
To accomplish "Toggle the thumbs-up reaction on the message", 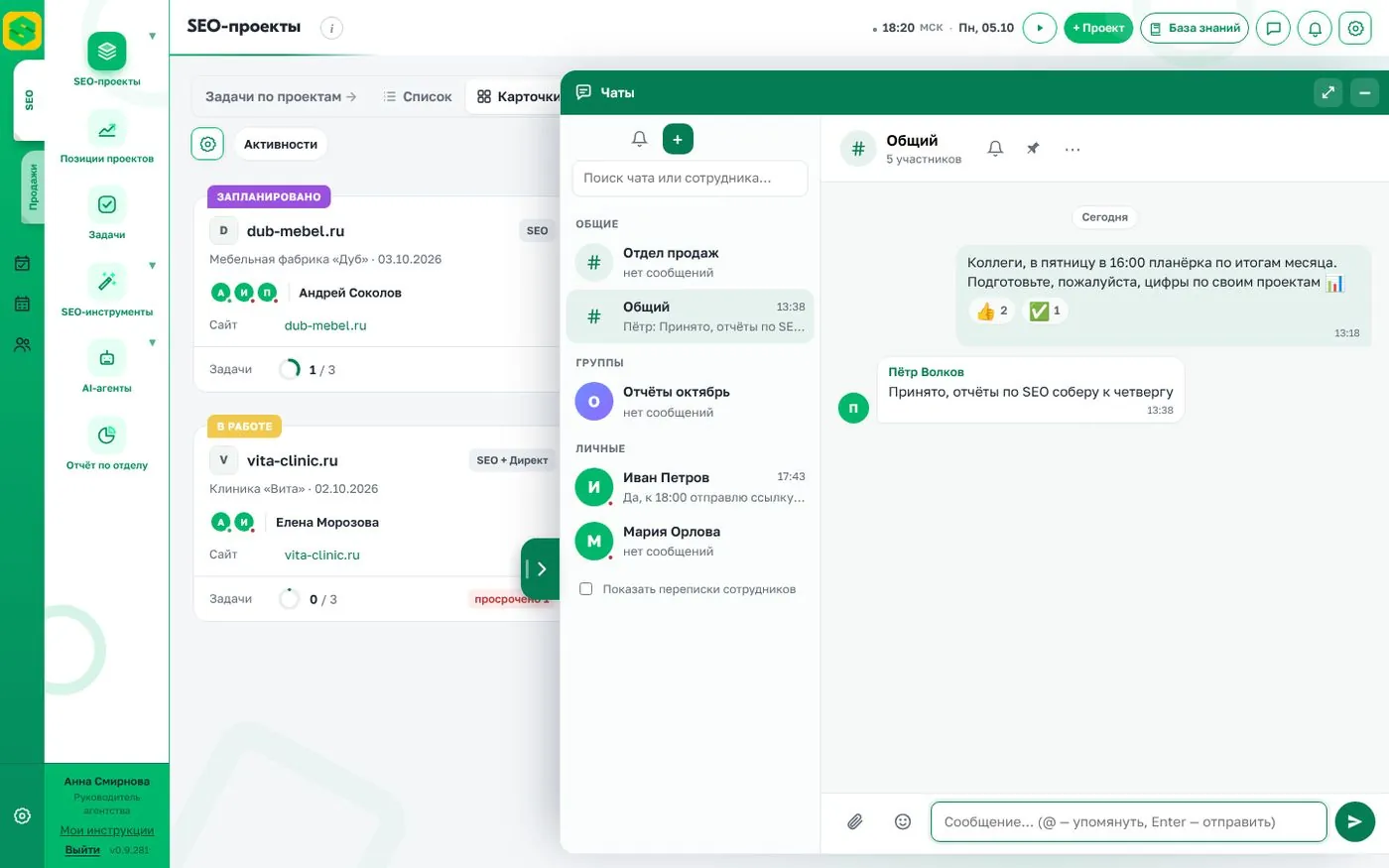I will click(992, 310).
